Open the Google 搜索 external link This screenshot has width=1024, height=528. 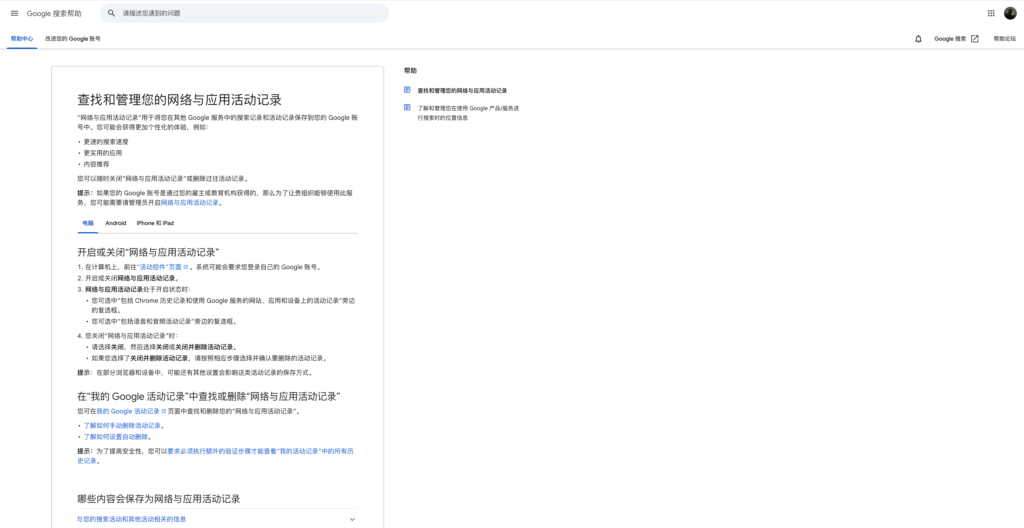click(x=956, y=39)
